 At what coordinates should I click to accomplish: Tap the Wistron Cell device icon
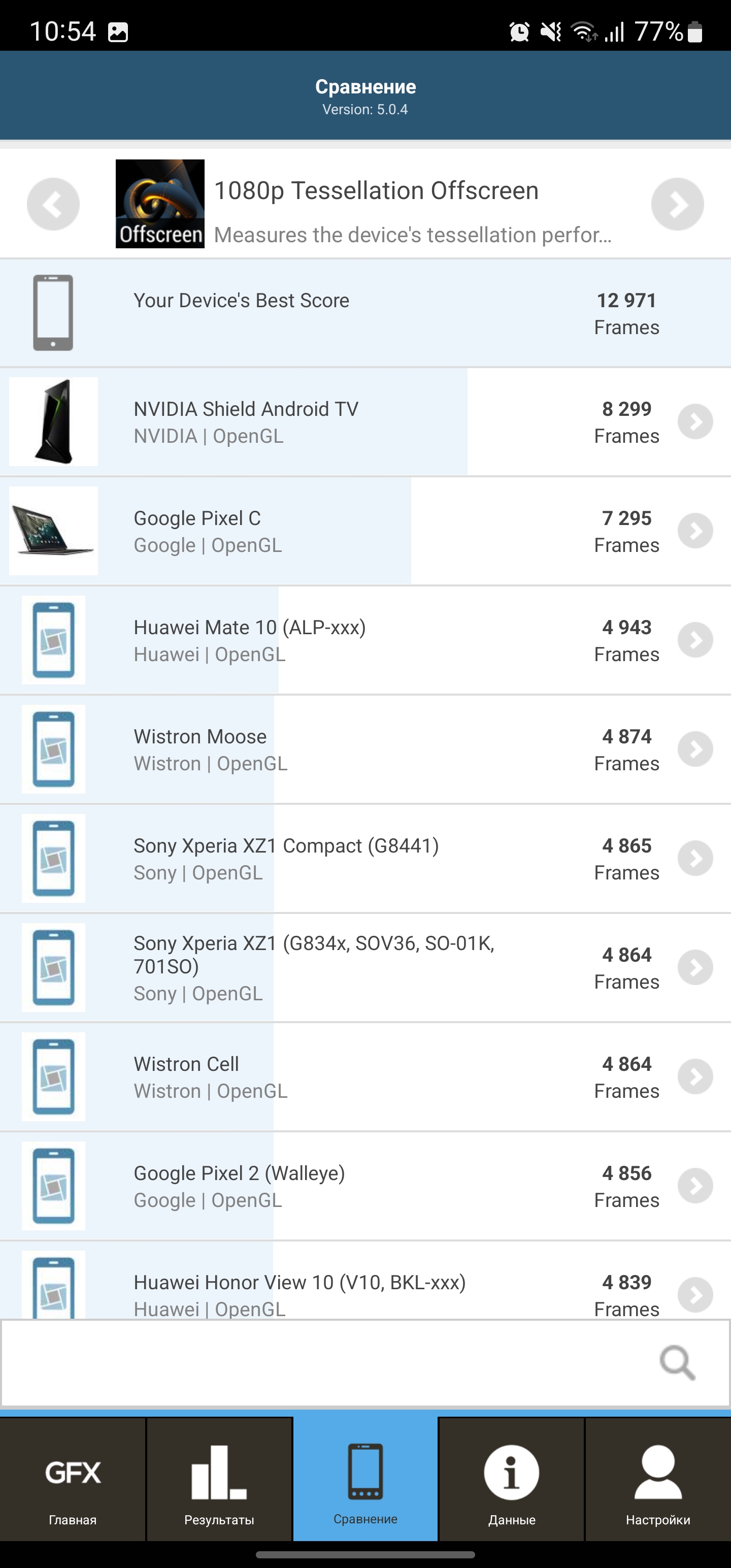(x=54, y=1076)
